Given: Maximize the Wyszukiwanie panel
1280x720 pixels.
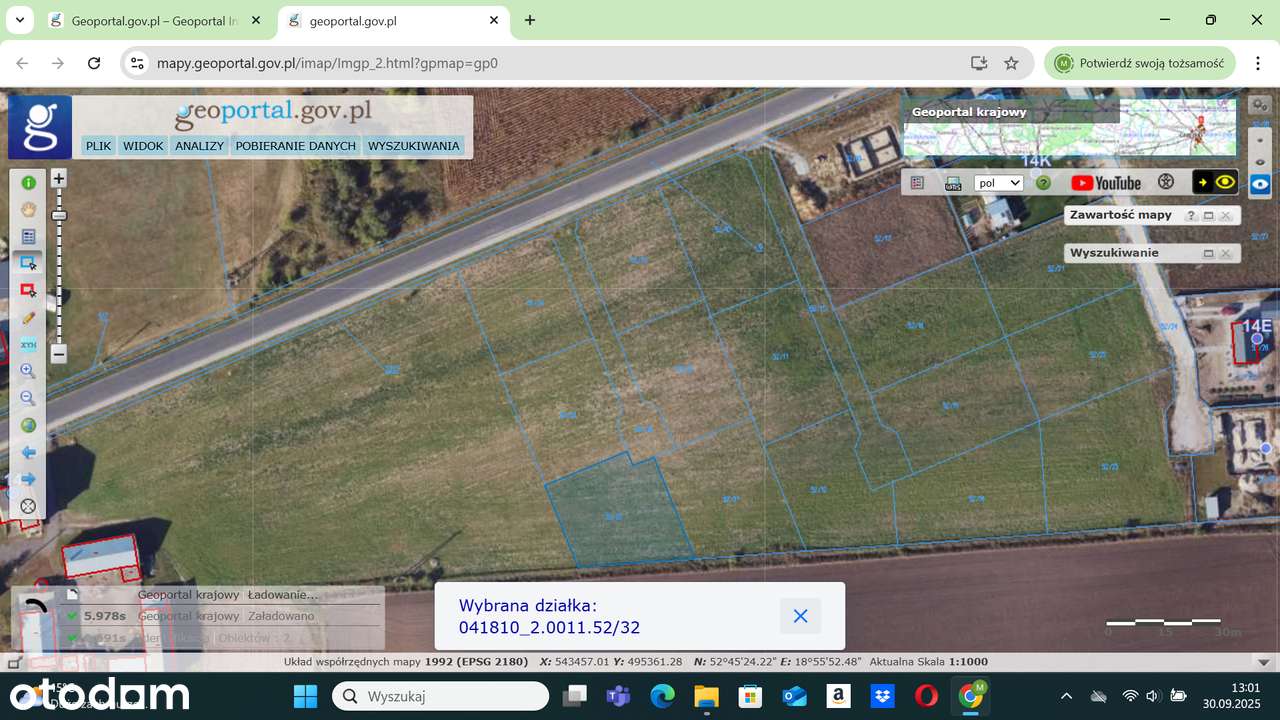Looking at the screenshot, I should [1208, 254].
